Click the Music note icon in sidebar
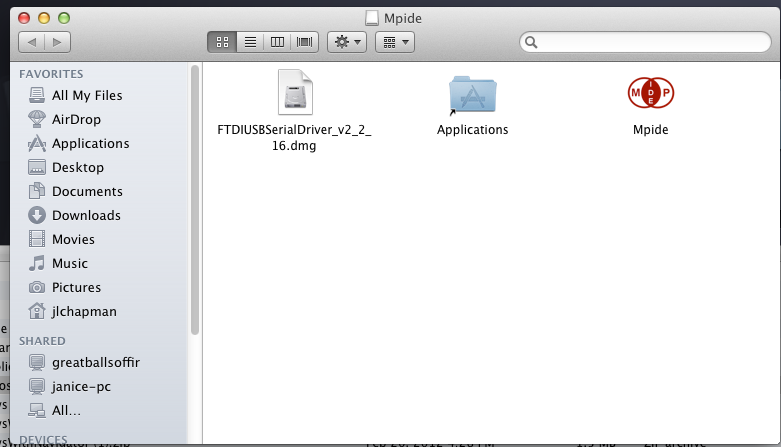Image resolution: width=781 pixels, height=447 pixels. (x=36, y=263)
